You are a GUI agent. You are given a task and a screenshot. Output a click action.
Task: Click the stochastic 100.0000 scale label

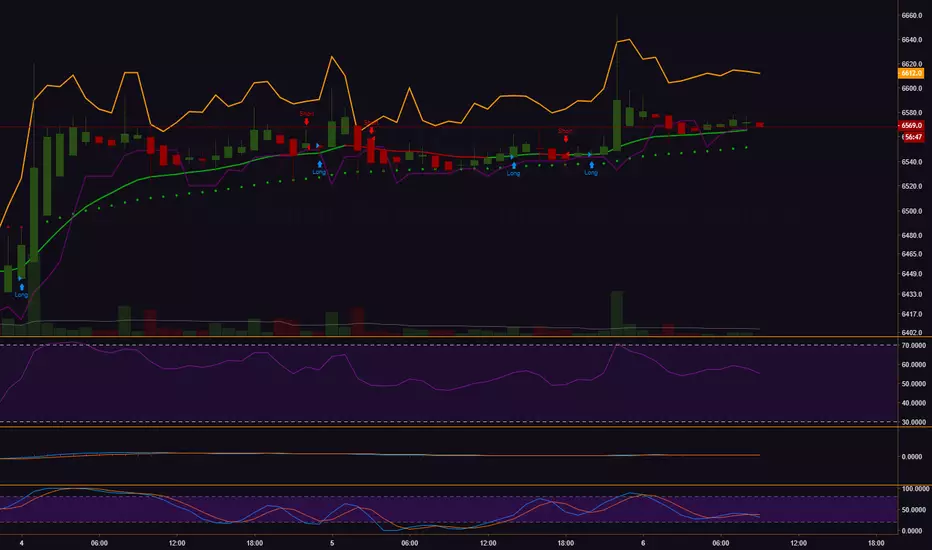click(915, 489)
